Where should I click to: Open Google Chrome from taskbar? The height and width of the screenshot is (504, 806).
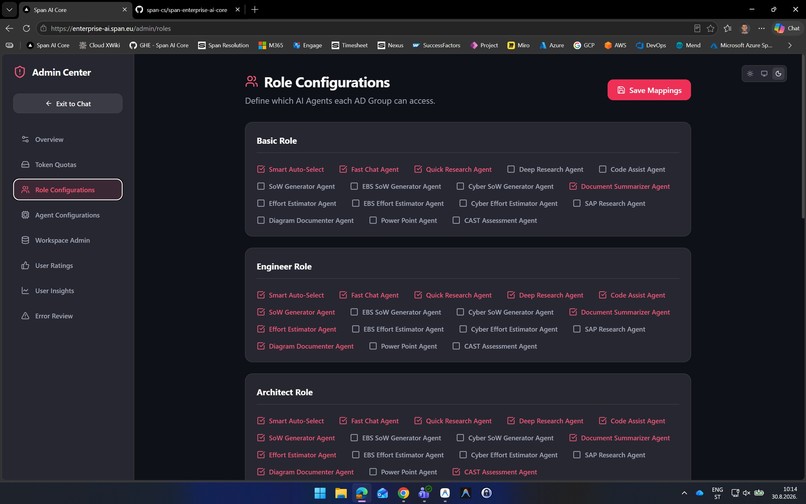click(x=404, y=493)
